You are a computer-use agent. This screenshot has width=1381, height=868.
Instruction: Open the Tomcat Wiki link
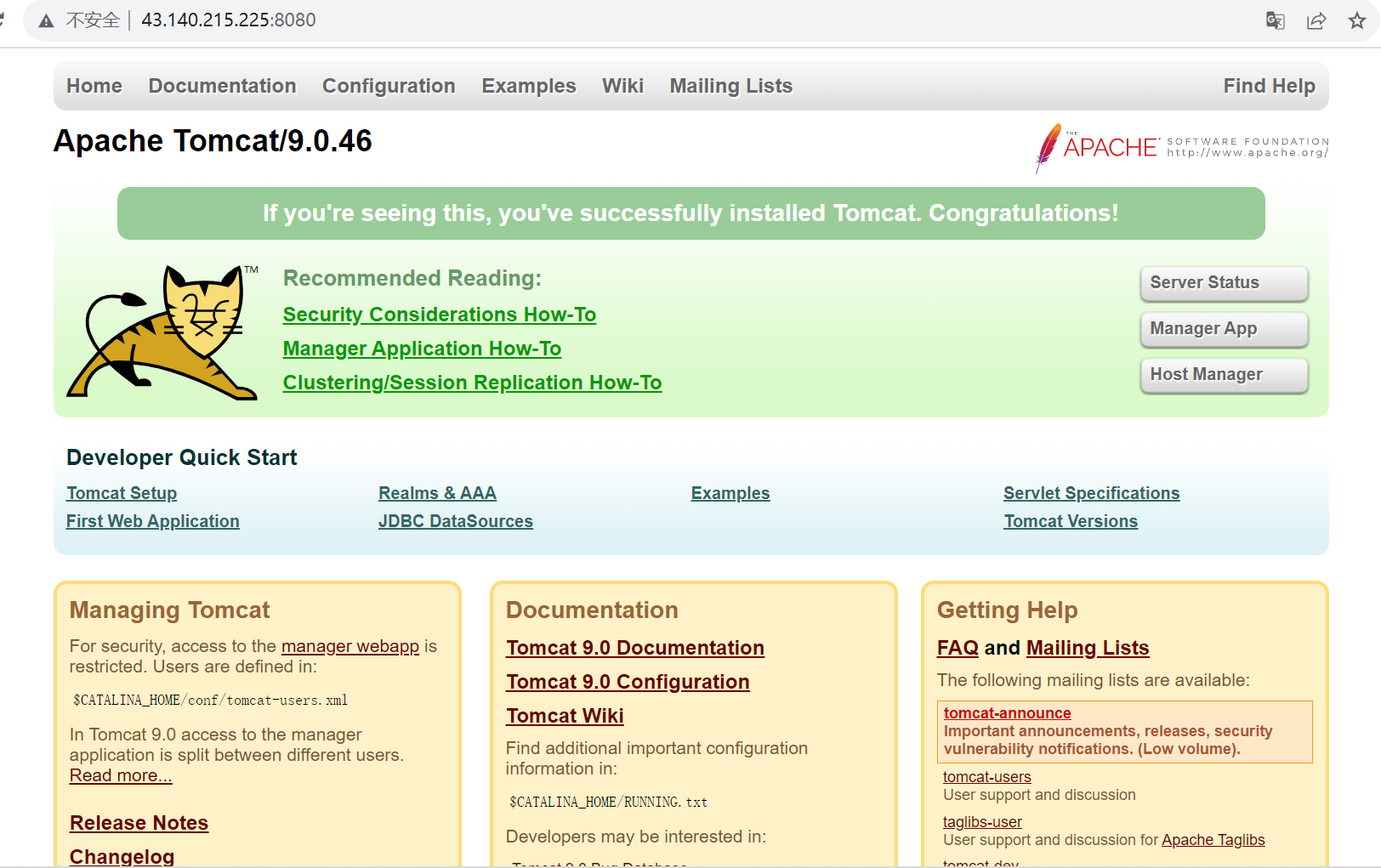point(565,716)
